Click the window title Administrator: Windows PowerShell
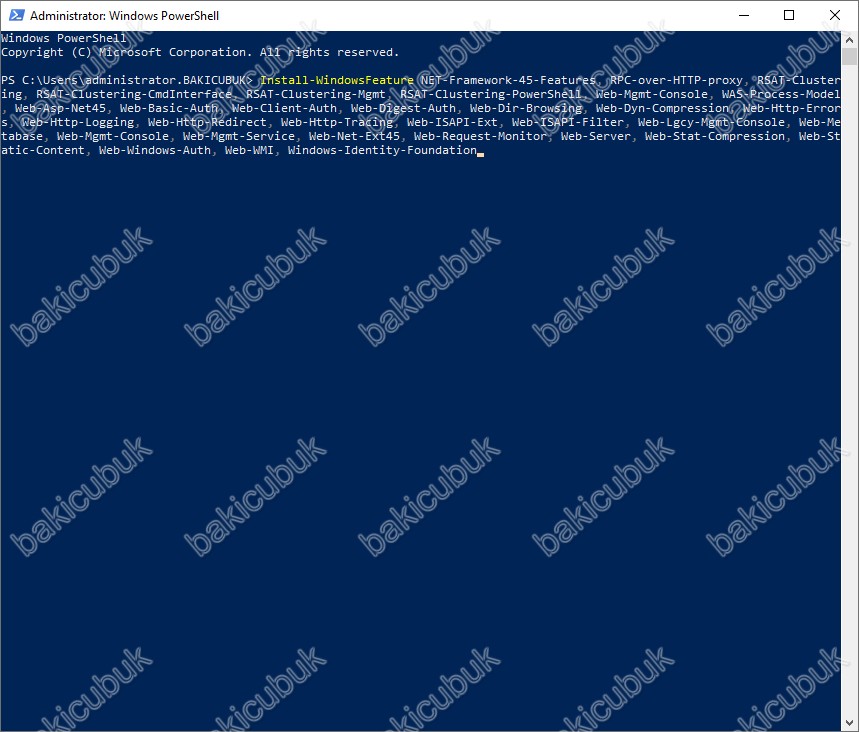 pyautogui.click(x=124, y=15)
